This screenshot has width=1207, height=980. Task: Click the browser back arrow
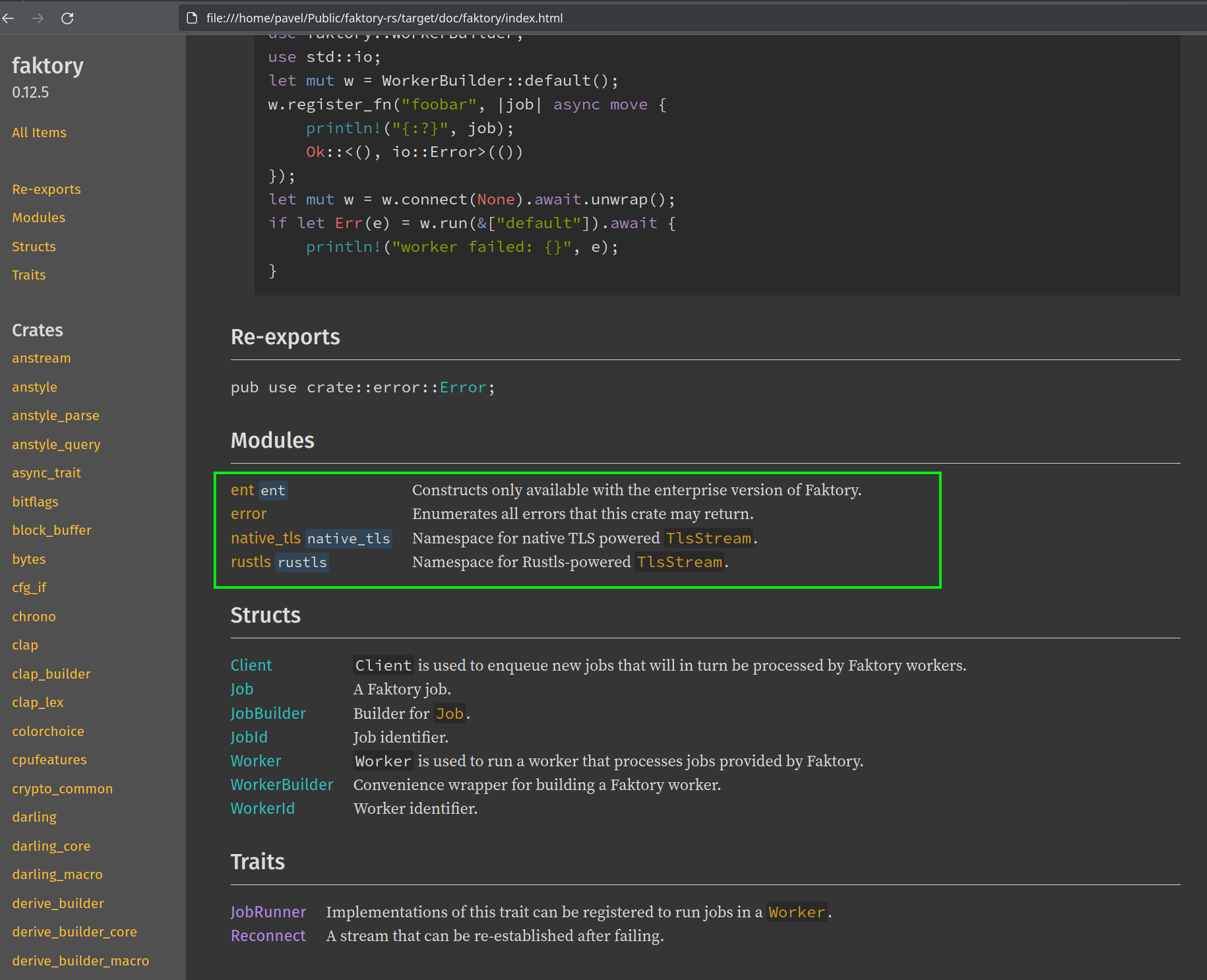9,18
